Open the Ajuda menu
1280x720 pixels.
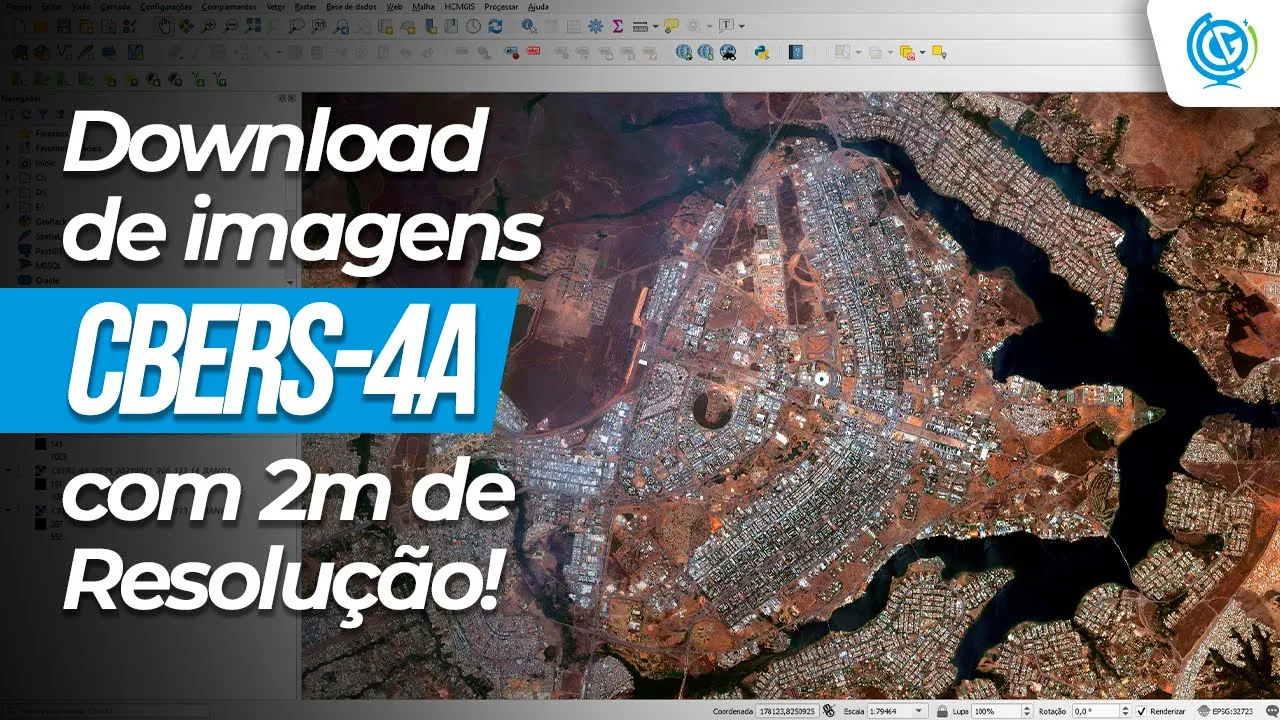point(538,7)
